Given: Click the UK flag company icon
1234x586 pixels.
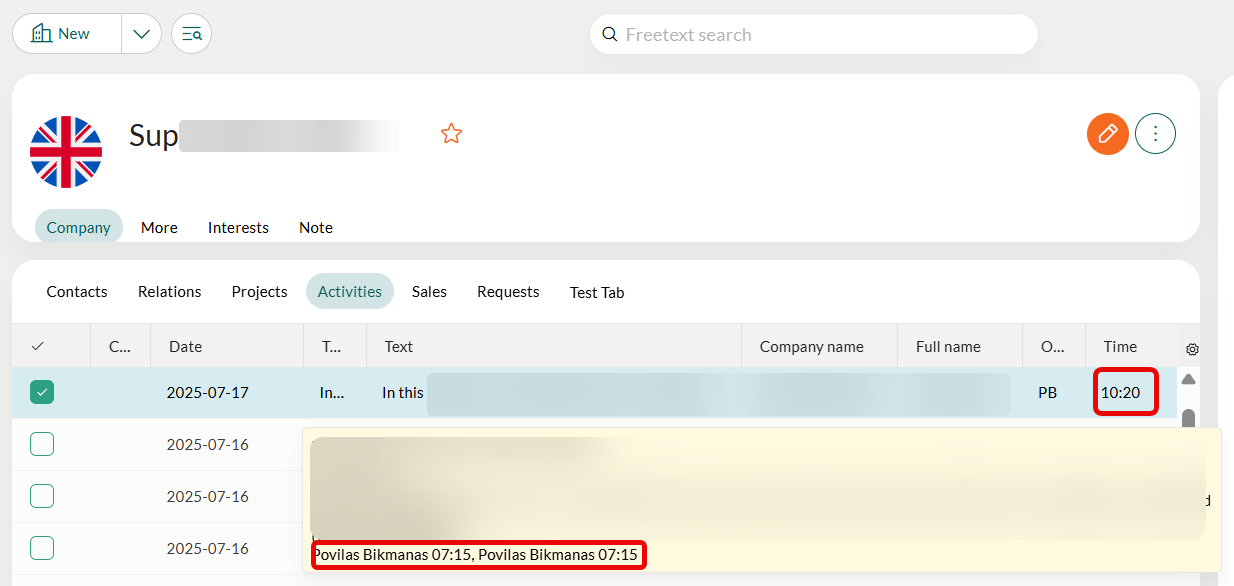Looking at the screenshot, I should (x=66, y=152).
